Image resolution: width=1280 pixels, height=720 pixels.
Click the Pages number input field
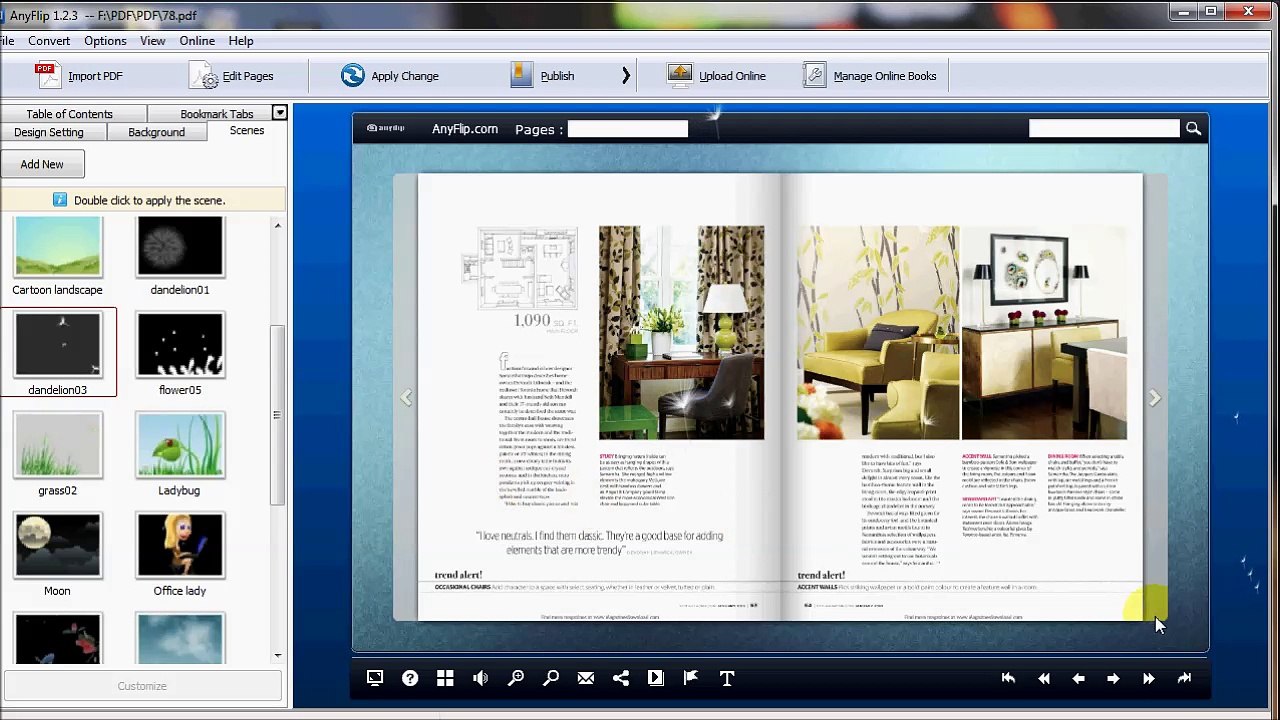tap(628, 129)
